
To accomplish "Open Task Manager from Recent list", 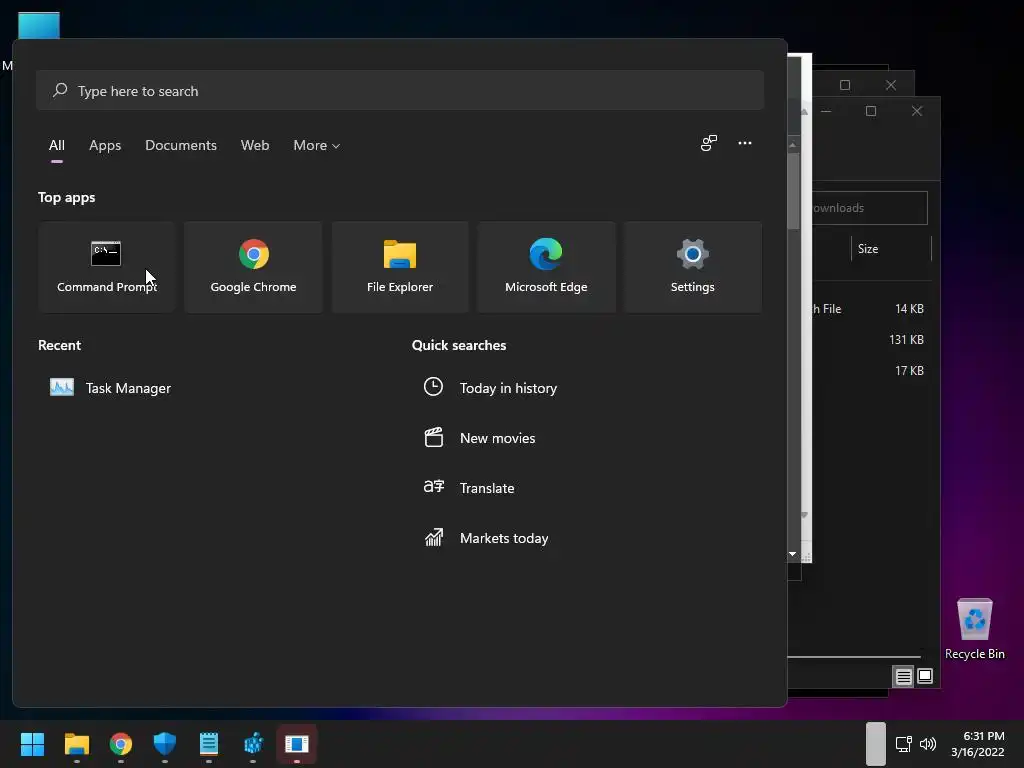I will (110, 388).
